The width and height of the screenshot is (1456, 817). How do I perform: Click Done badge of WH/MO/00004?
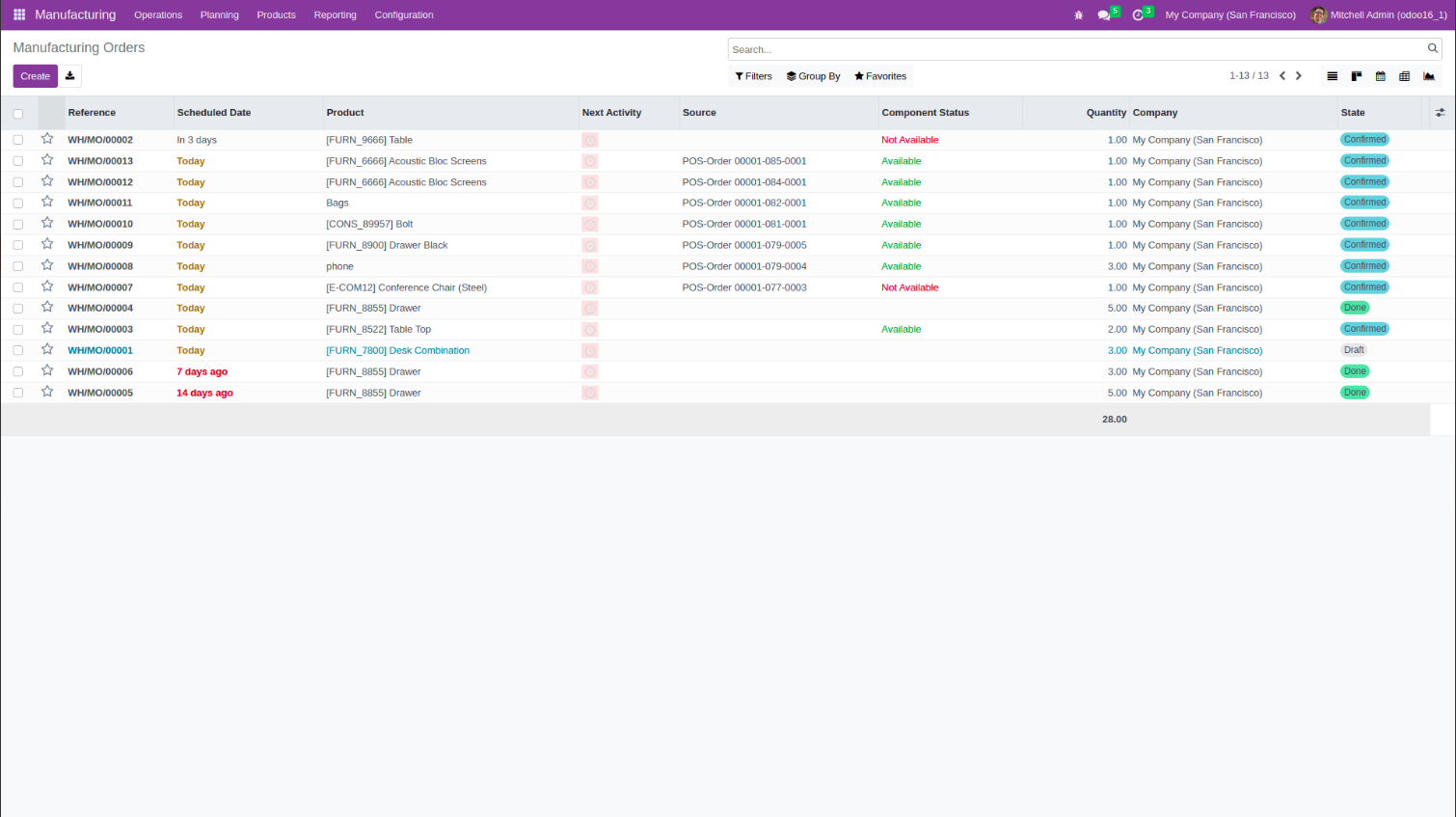pyautogui.click(x=1355, y=308)
